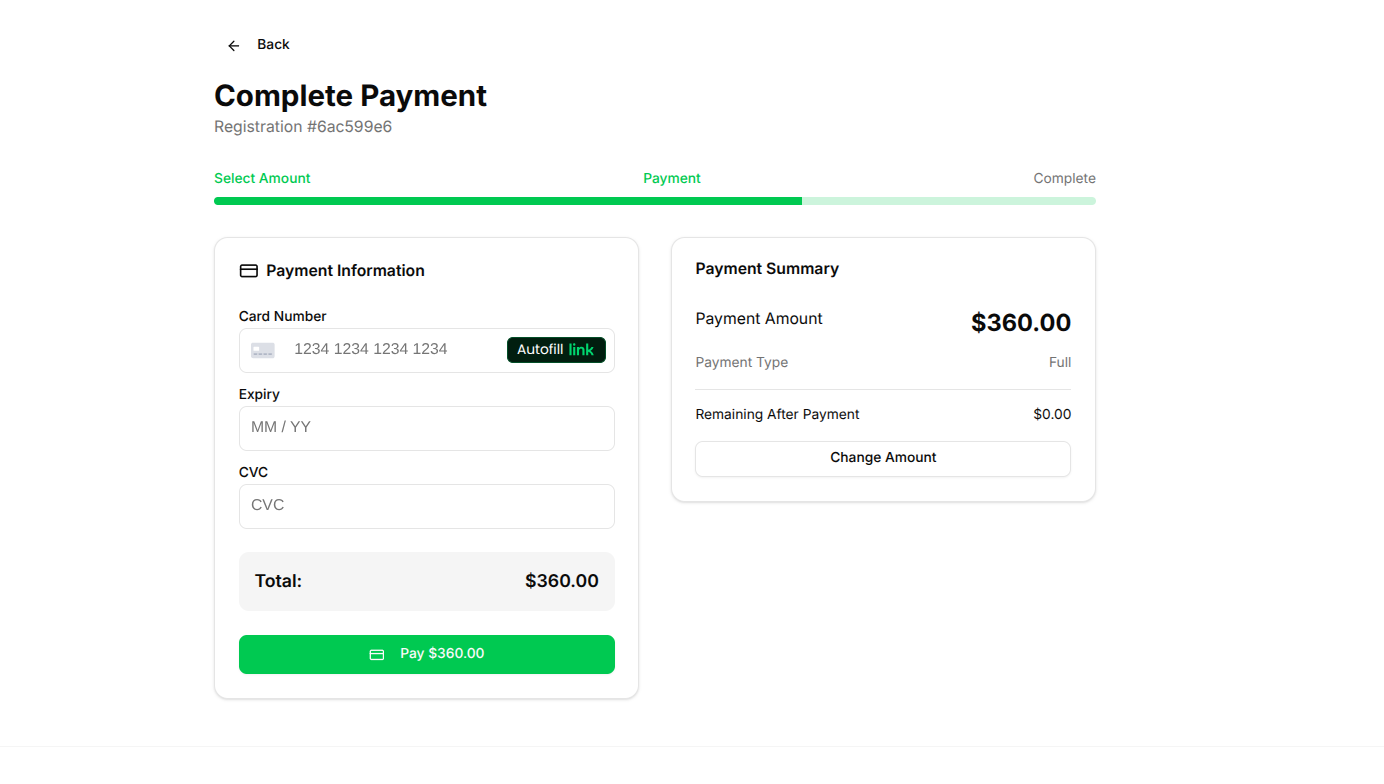Select the Select Amount step label

click(262, 178)
